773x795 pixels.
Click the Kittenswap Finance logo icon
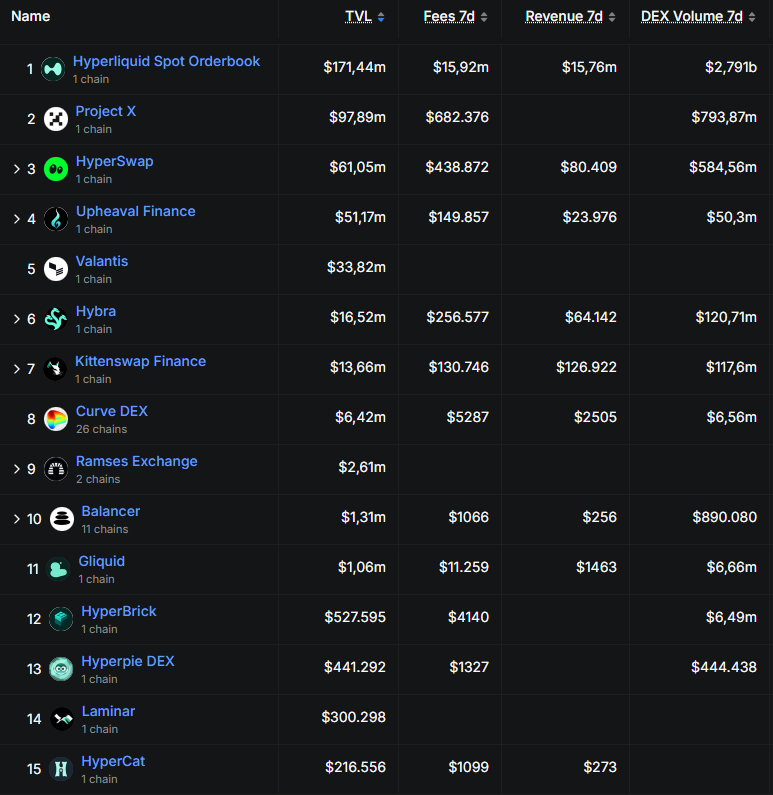pyautogui.click(x=55, y=369)
